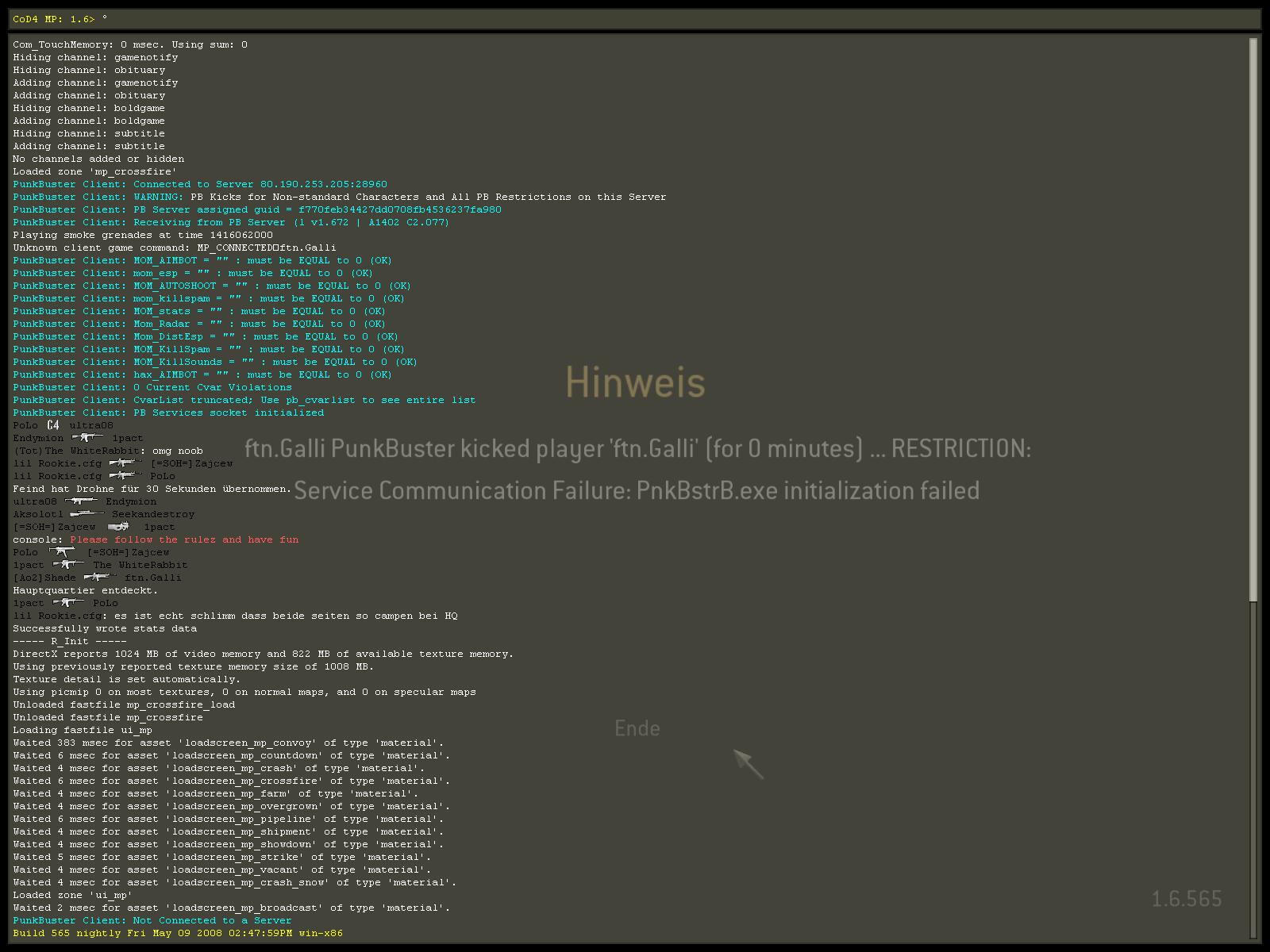Click the 'Com_TouchMemory: 0 msec' line
This screenshot has width=1270, height=952.
pos(130,44)
